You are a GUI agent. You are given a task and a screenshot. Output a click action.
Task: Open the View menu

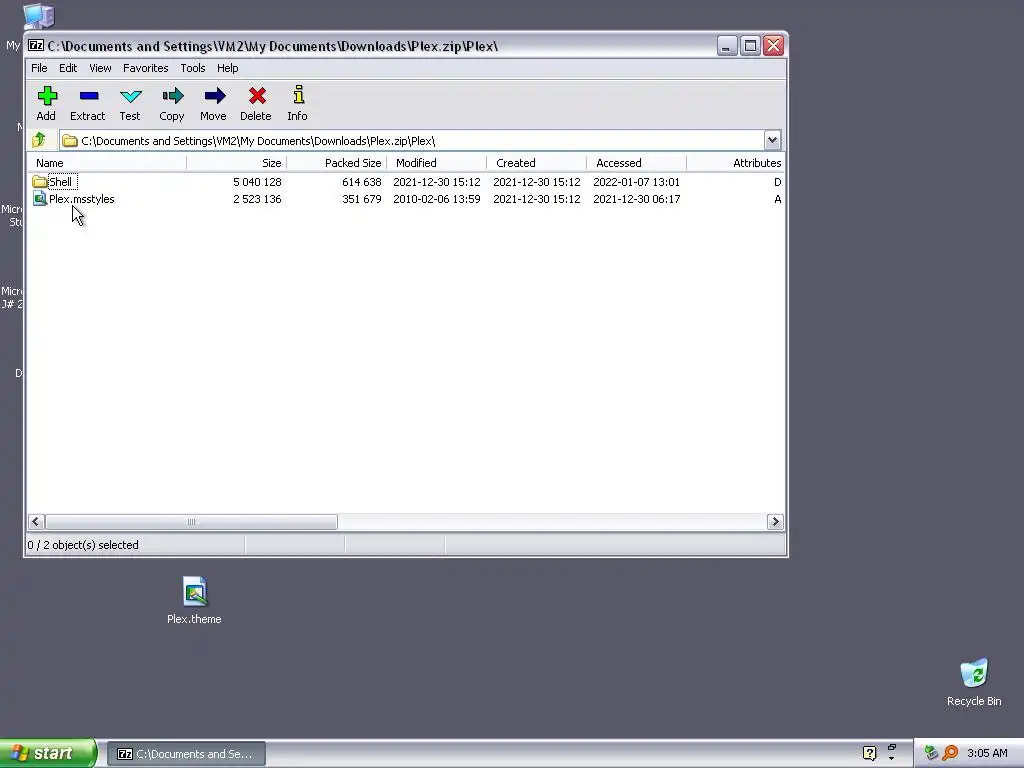(100, 68)
